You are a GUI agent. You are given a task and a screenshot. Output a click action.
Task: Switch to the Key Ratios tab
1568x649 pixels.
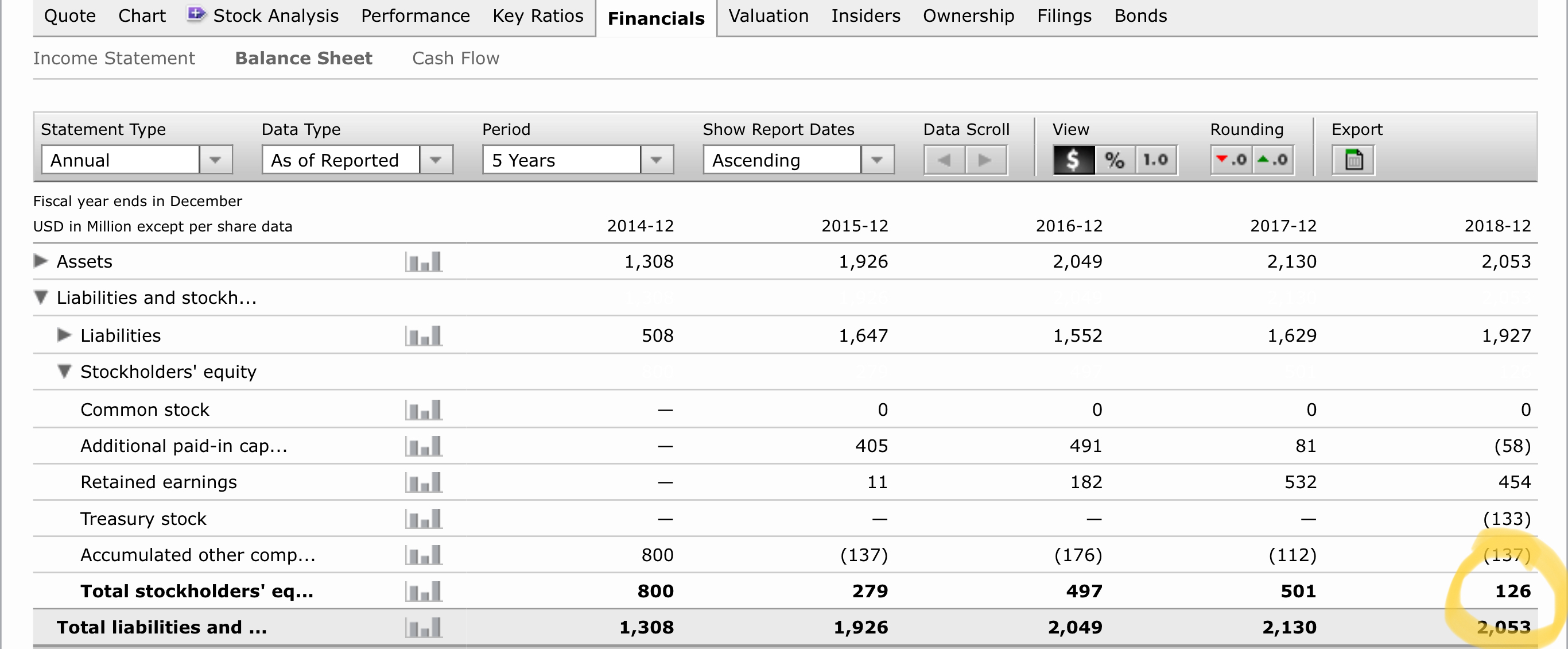pyautogui.click(x=537, y=16)
